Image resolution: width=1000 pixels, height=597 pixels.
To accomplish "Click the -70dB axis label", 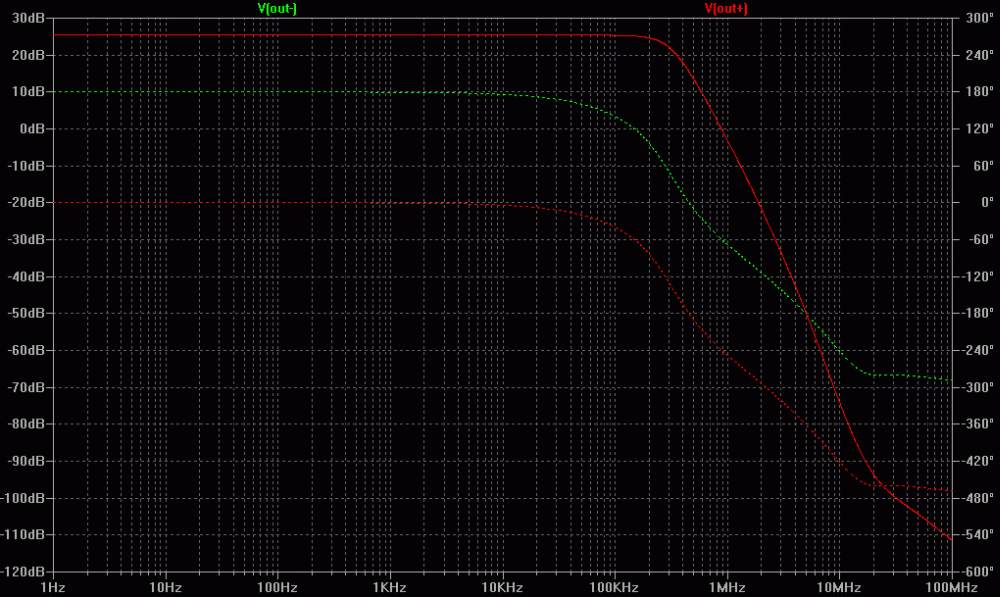I will [x=26, y=387].
